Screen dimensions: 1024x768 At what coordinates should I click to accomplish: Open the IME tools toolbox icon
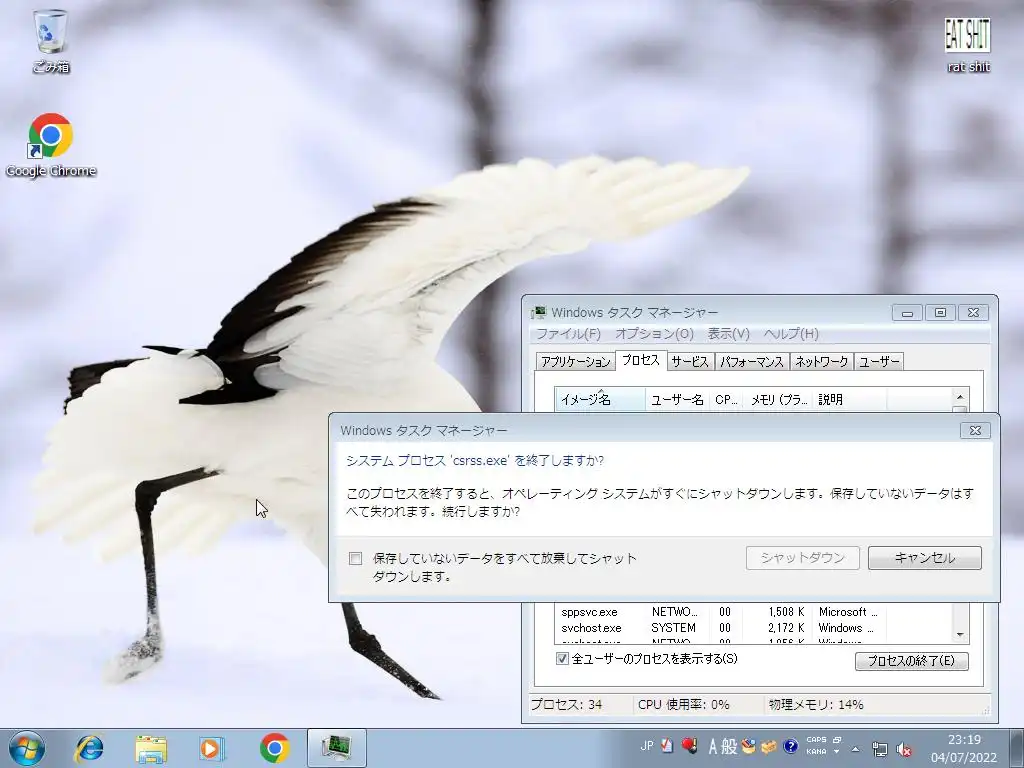pyautogui.click(x=769, y=746)
